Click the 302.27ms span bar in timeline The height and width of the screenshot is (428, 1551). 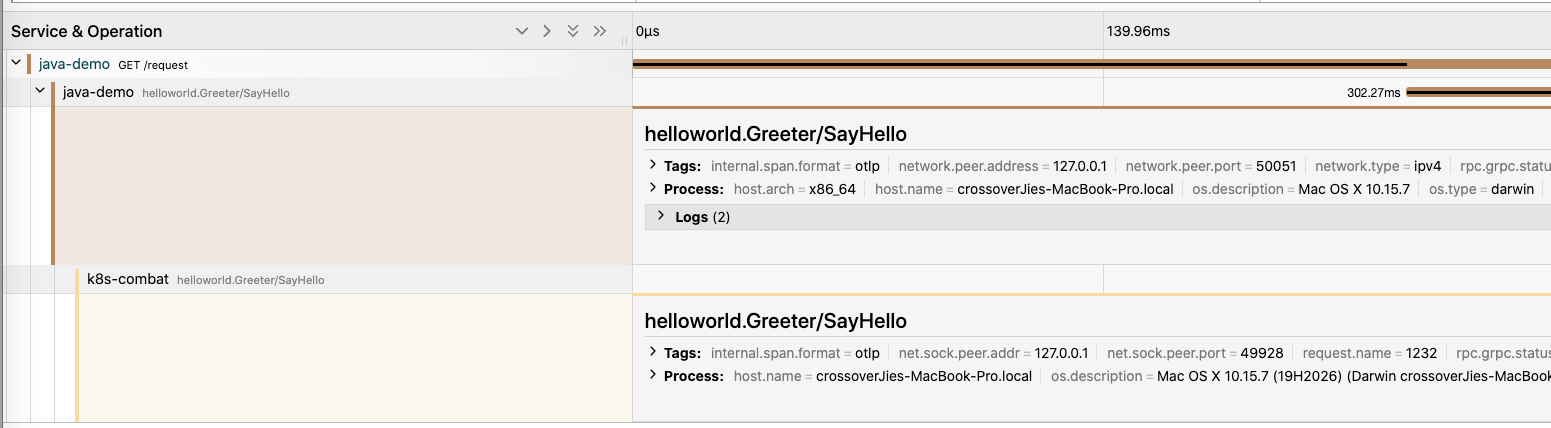coord(1478,92)
